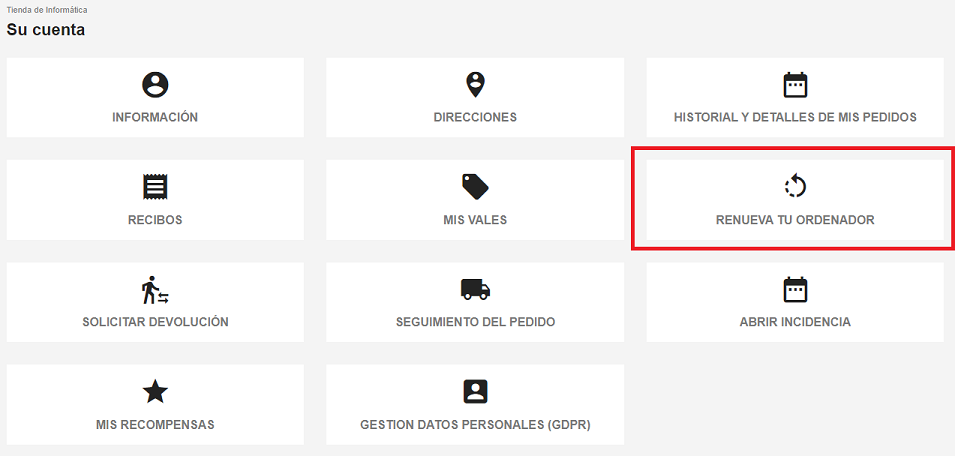Click the Mis Vales tag icon
Viewport: 955px width, 456px height.
click(475, 187)
